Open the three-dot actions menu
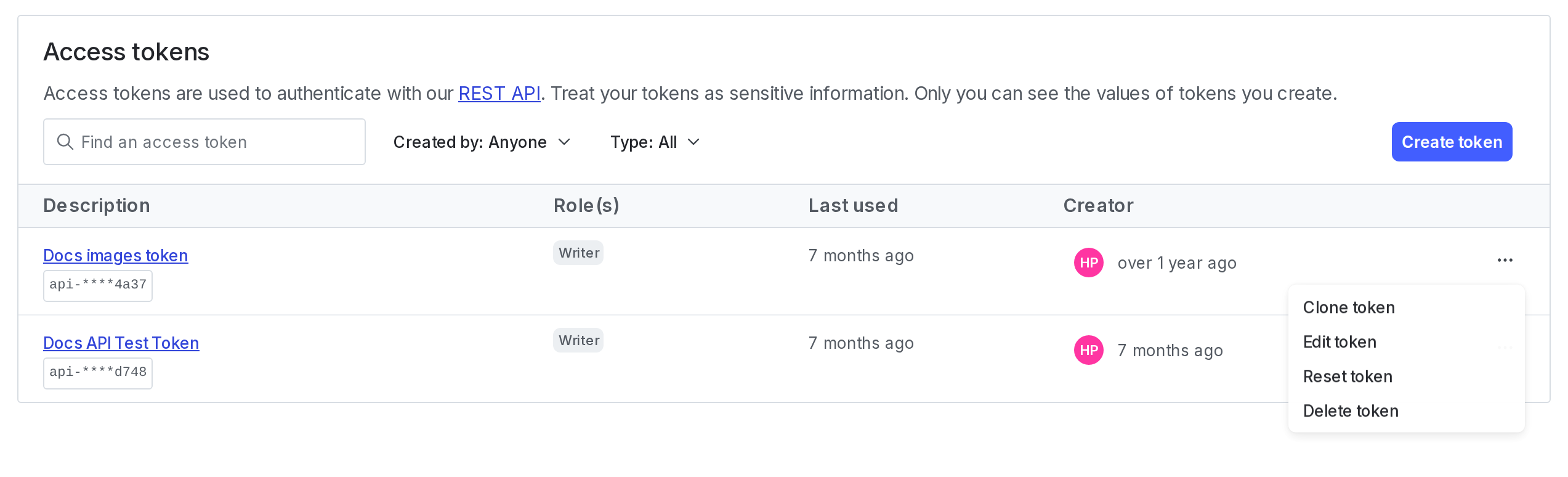Image resolution: width=1568 pixels, height=477 pixels. pos(1505,260)
